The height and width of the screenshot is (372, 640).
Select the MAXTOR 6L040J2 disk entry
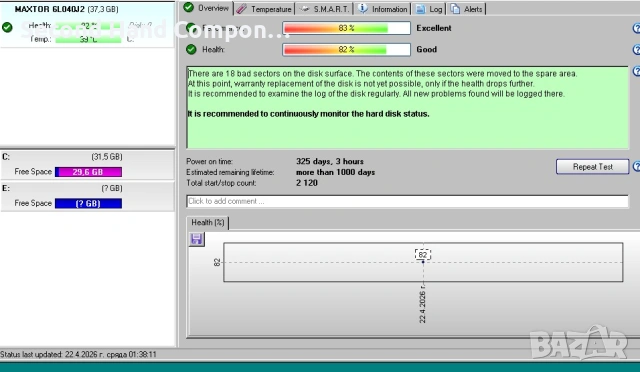point(87,25)
